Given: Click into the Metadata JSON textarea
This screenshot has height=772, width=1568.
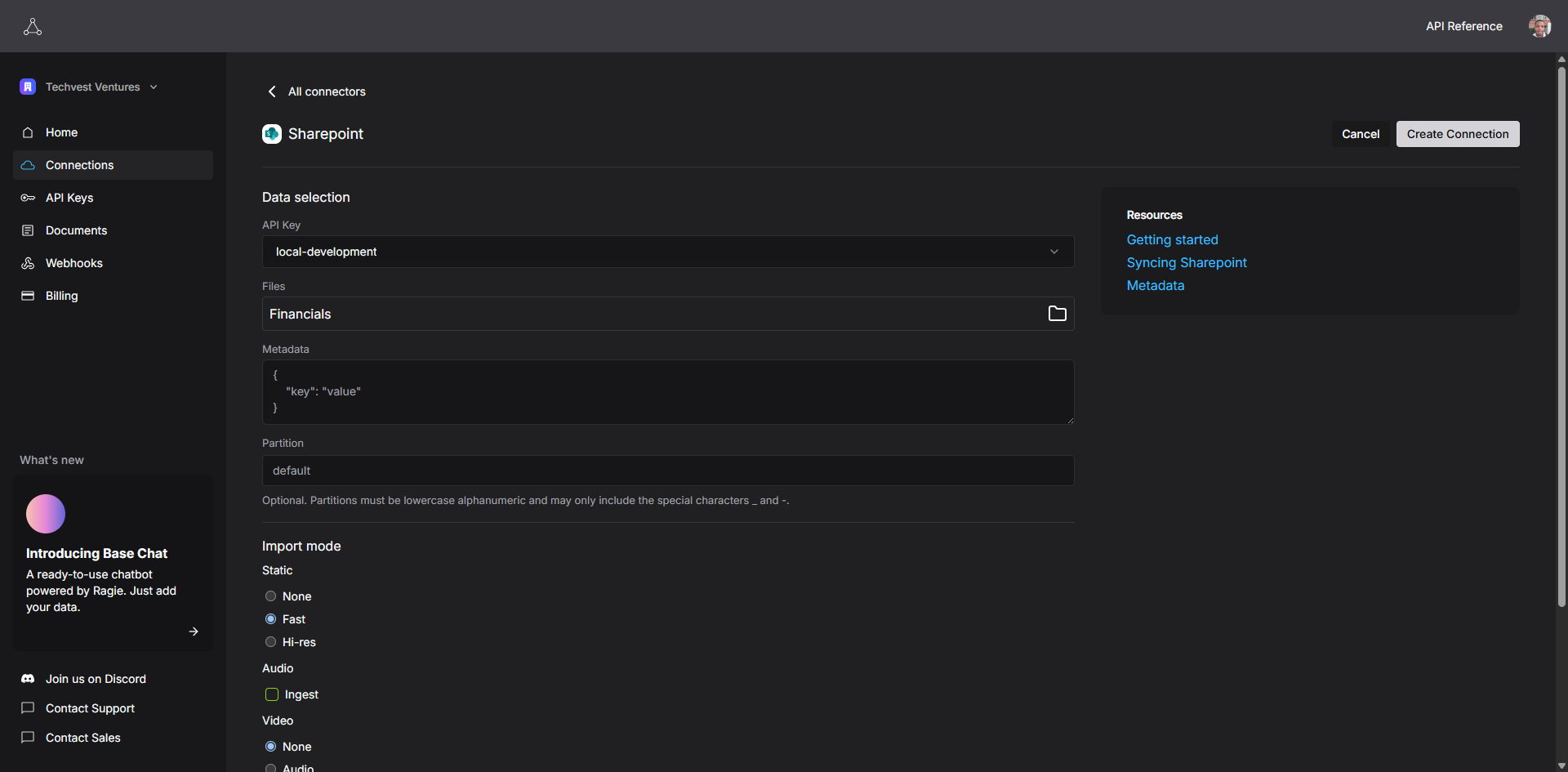Looking at the screenshot, I should [x=668, y=392].
